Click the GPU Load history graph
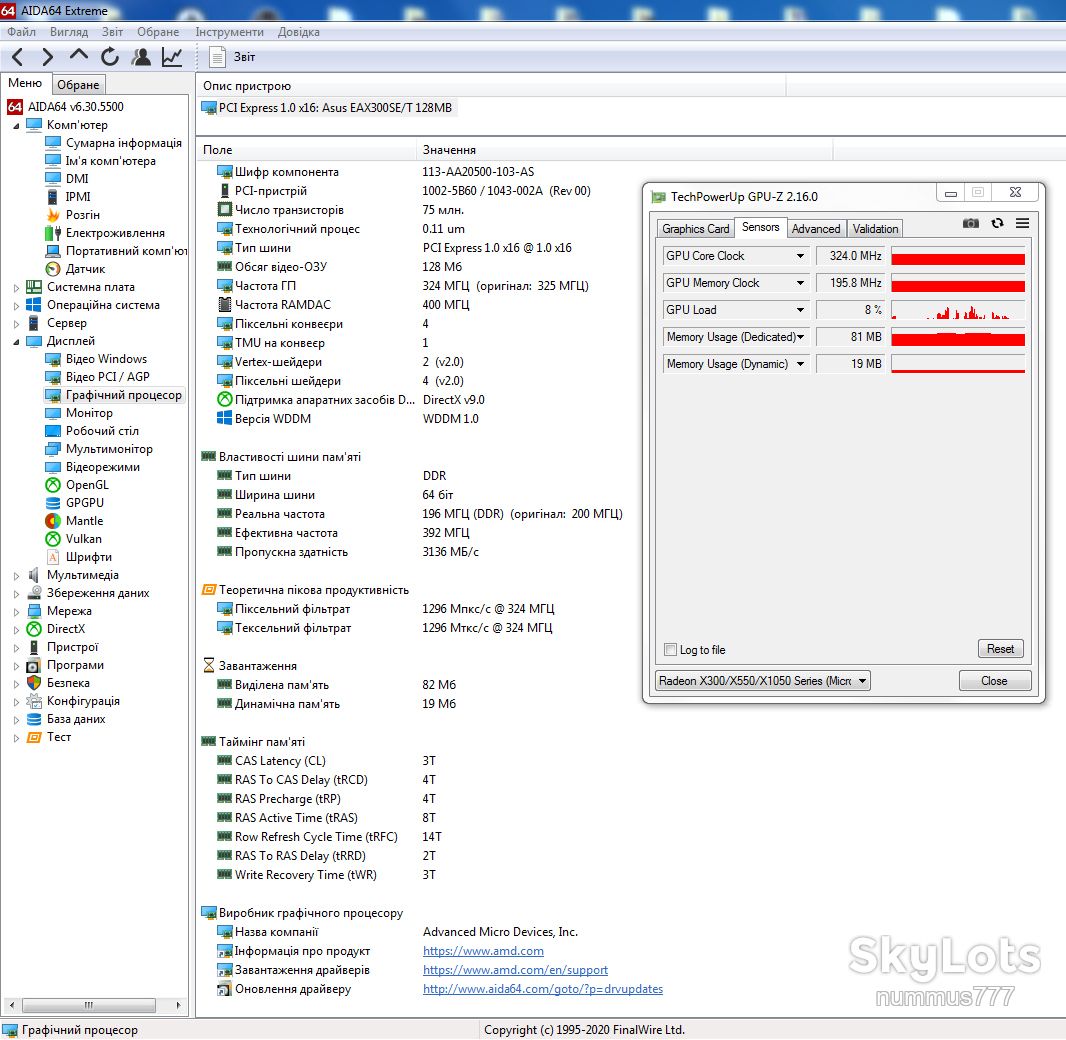 point(958,310)
